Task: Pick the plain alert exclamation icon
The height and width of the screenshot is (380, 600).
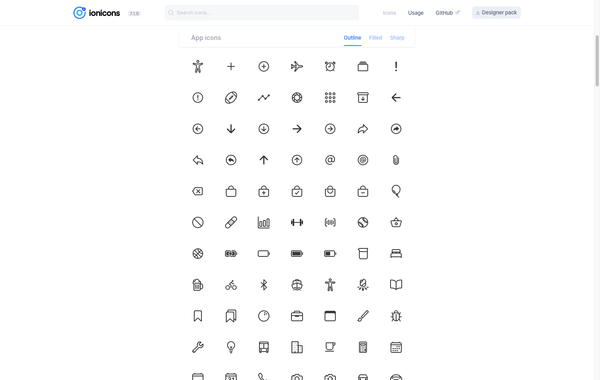Action: (x=396, y=66)
